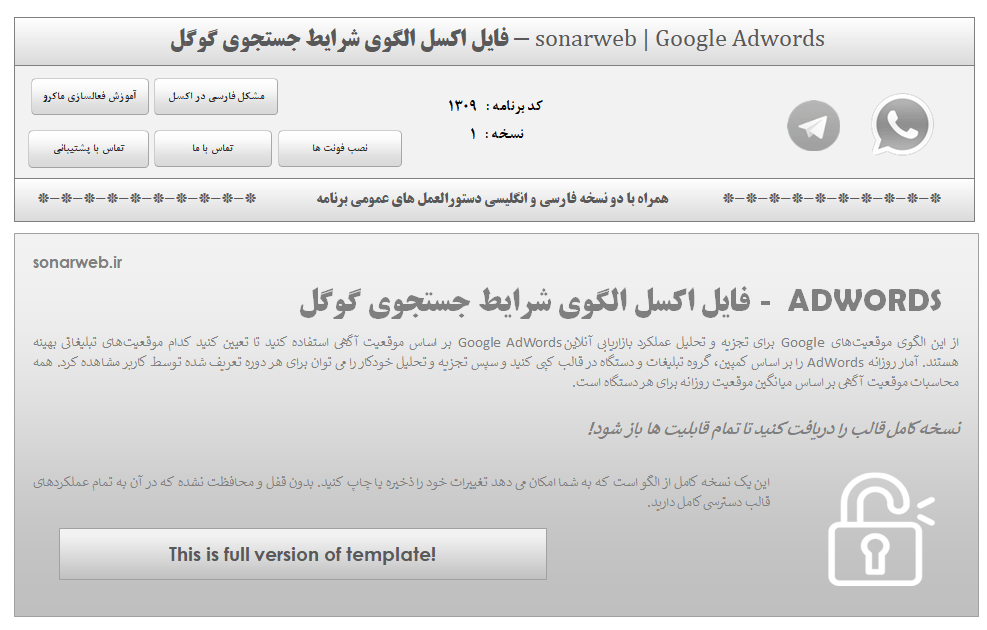This screenshot has width=987, height=630.
Task: Select the version label 'نسخه : ۱'
Action: point(497,133)
